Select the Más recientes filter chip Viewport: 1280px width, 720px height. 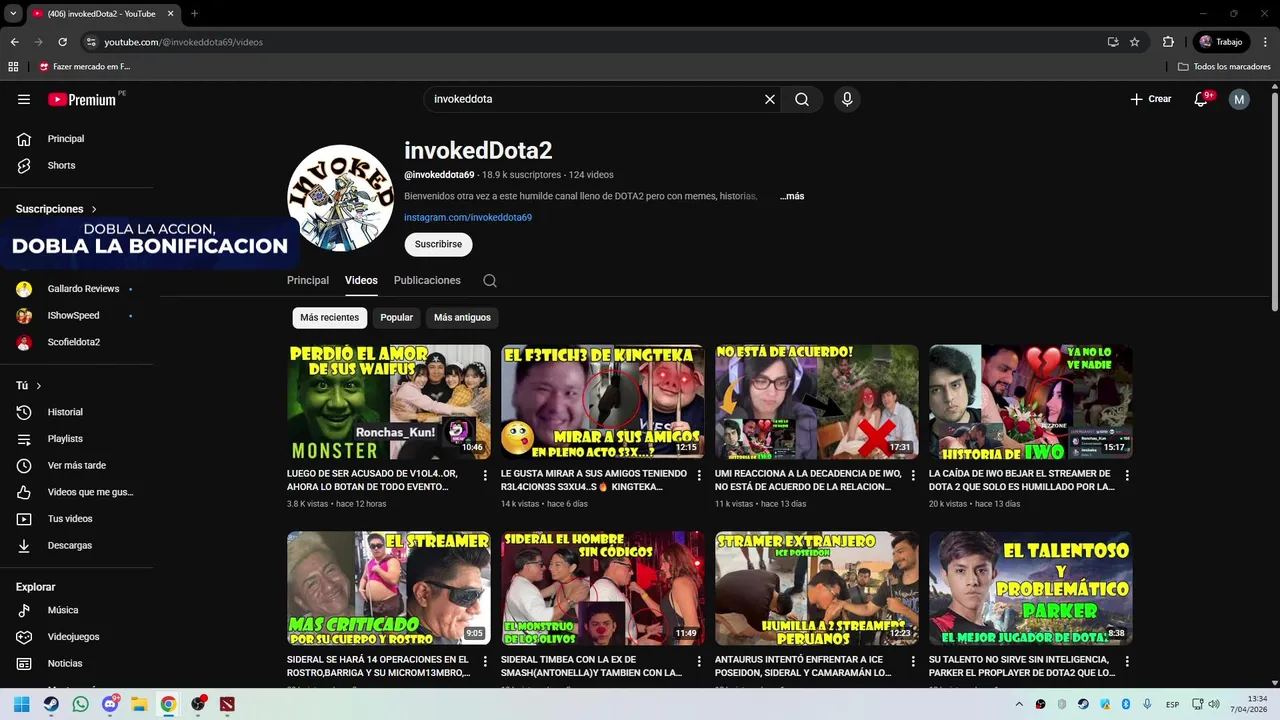329,317
